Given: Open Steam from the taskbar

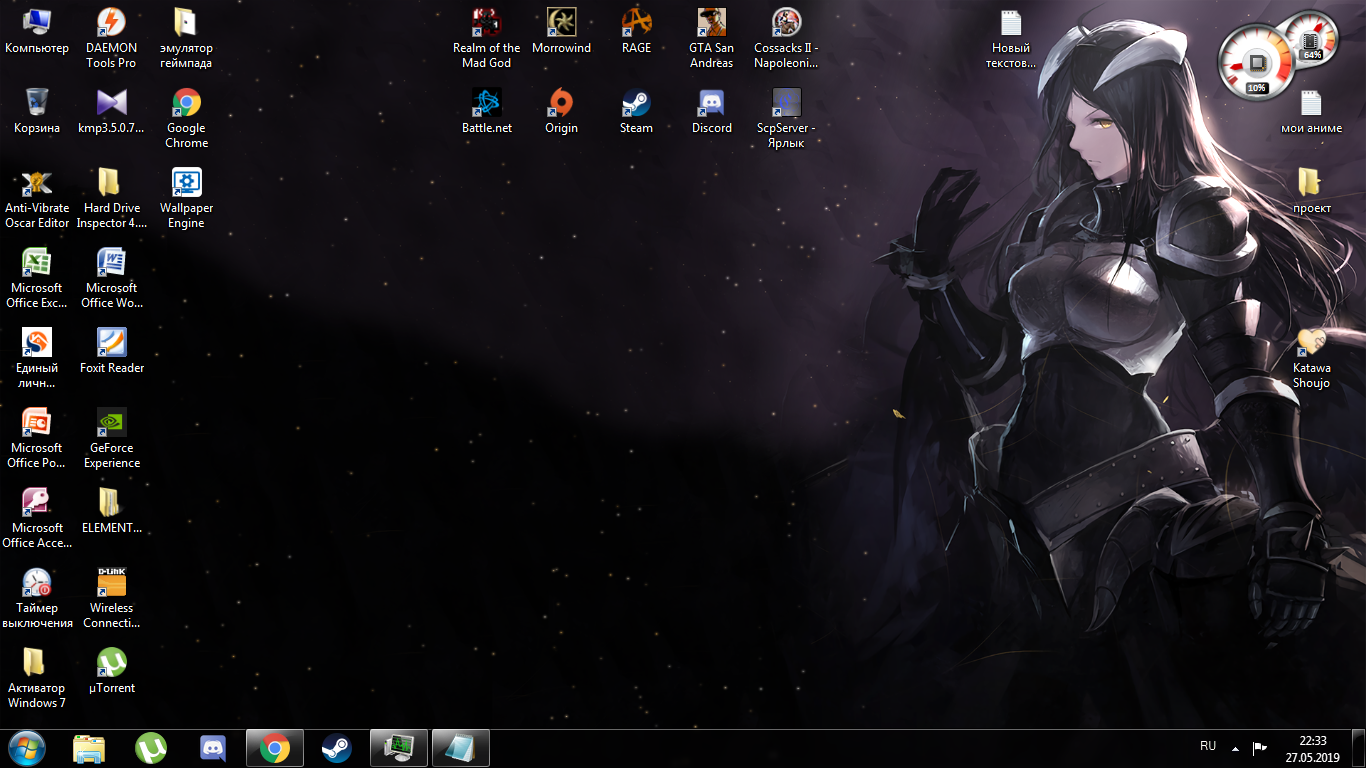Looking at the screenshot, I should [337, 748].
